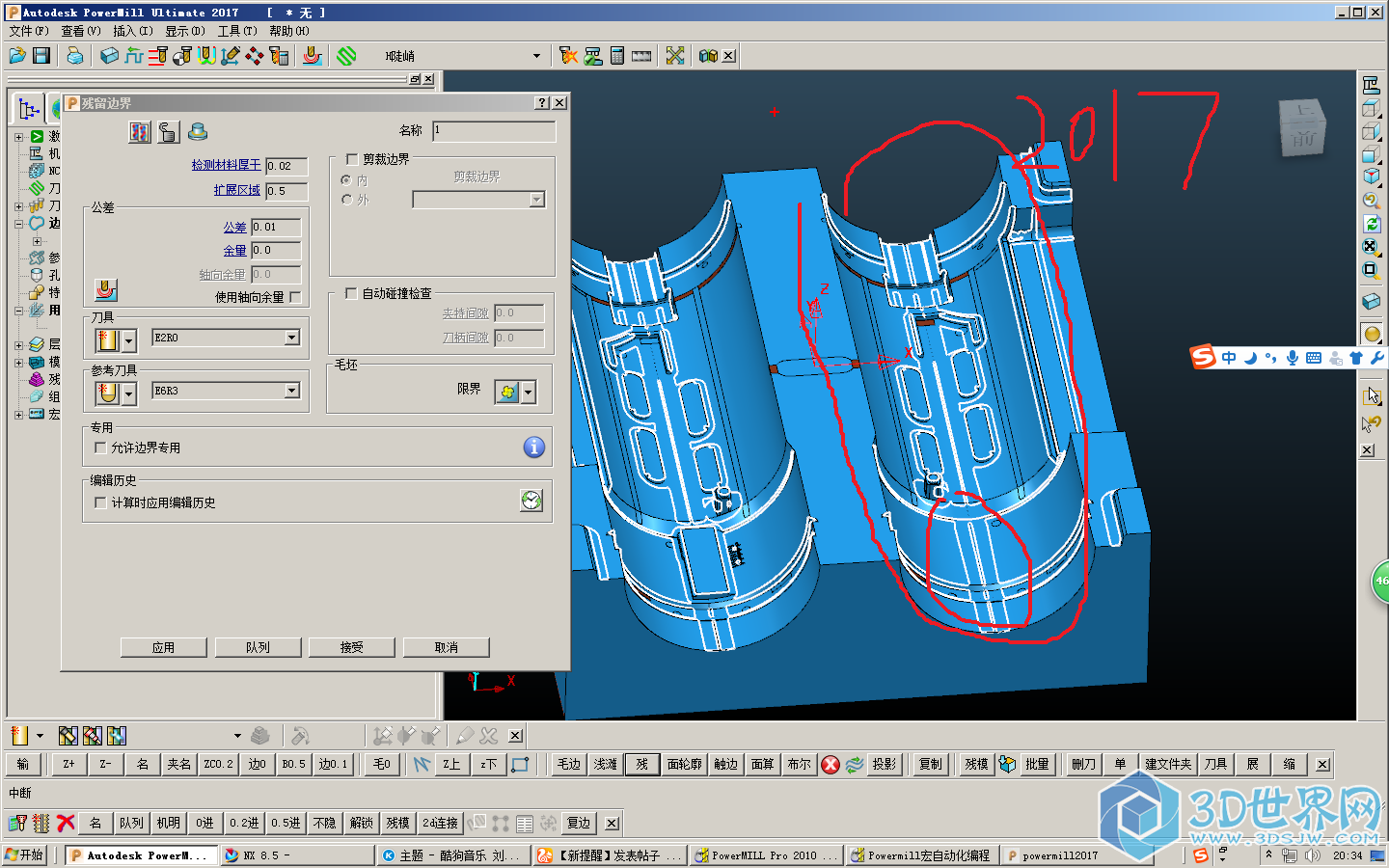Enable the 剪裁边界 checkbox

tap(352, 159)
